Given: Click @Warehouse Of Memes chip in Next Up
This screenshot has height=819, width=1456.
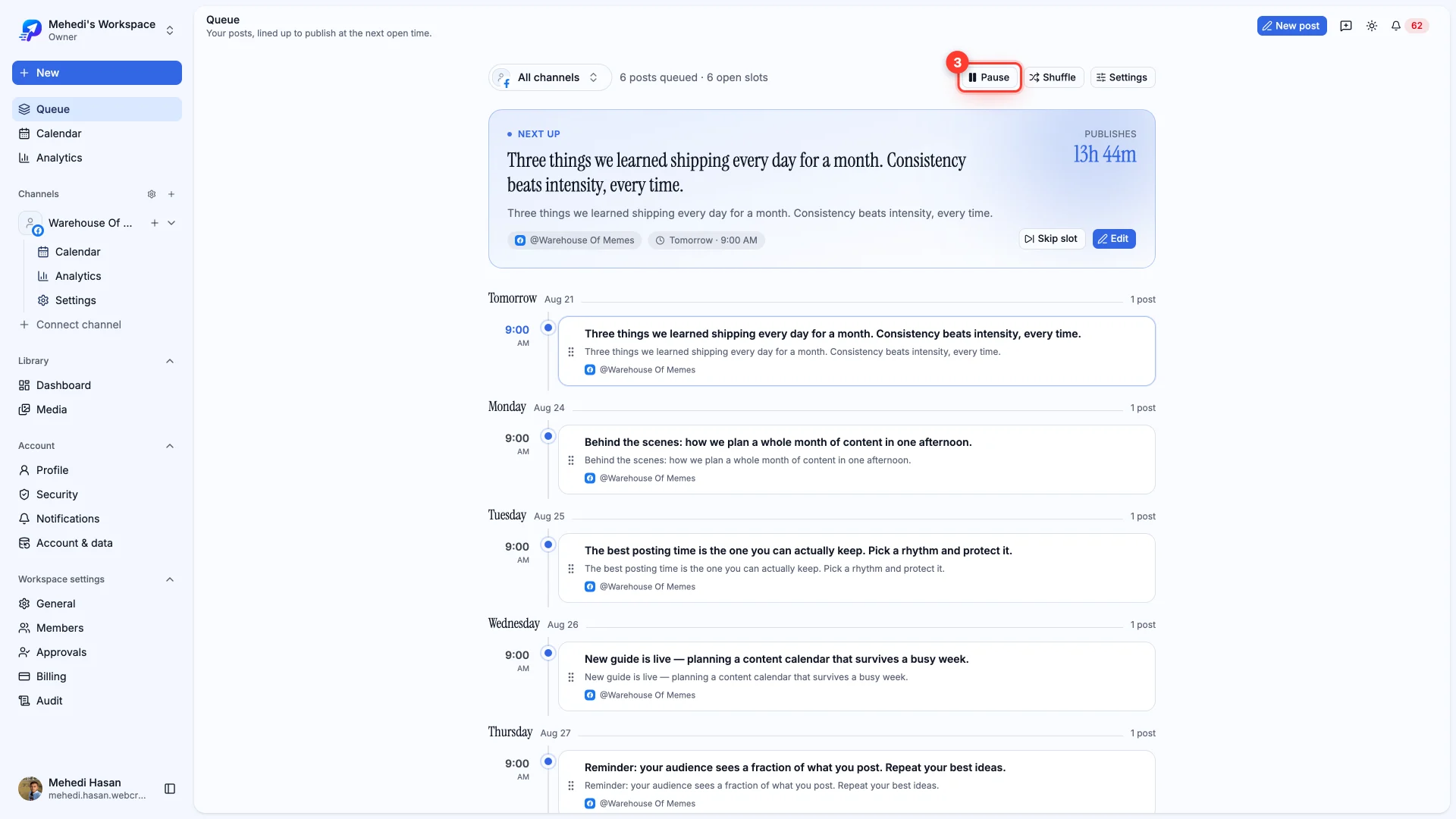Looking at the screenshot, I should pos(574,240).
